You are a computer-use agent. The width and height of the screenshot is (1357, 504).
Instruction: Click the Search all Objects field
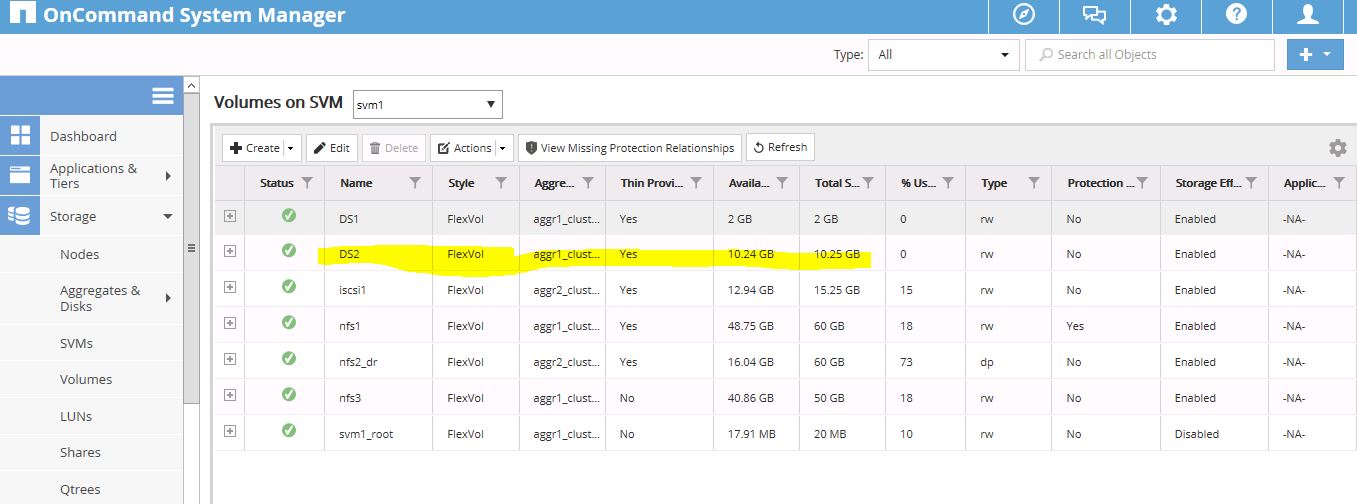coord(1149,55)
